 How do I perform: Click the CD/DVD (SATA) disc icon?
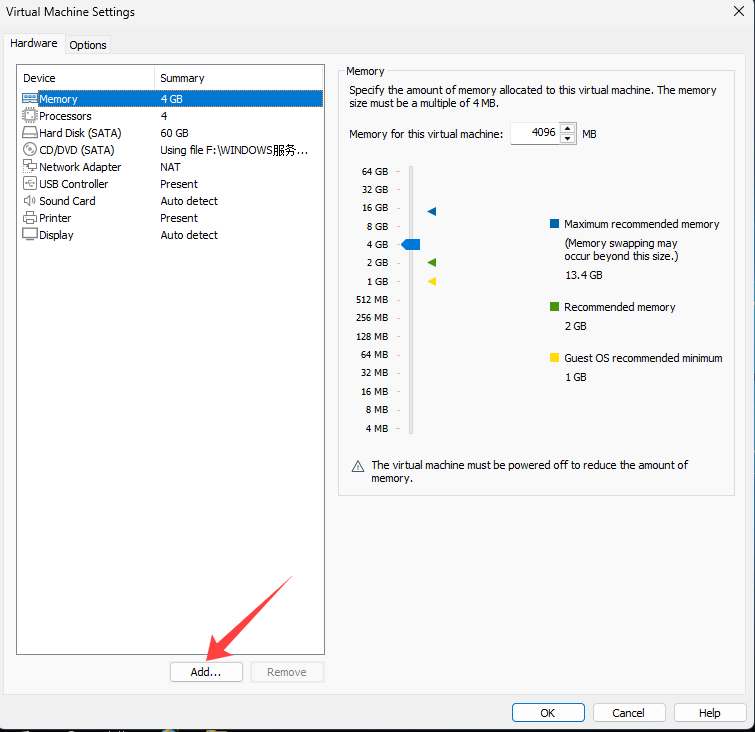coord(30,150)
